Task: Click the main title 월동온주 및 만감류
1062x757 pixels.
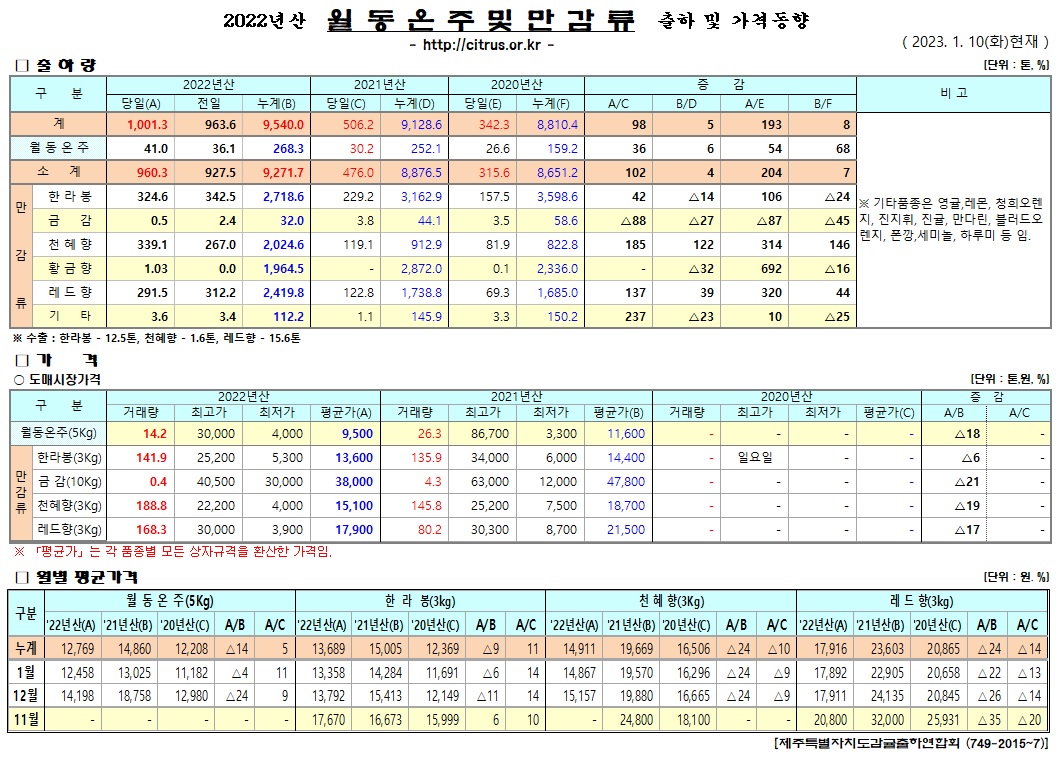Action: pos(480,21)
